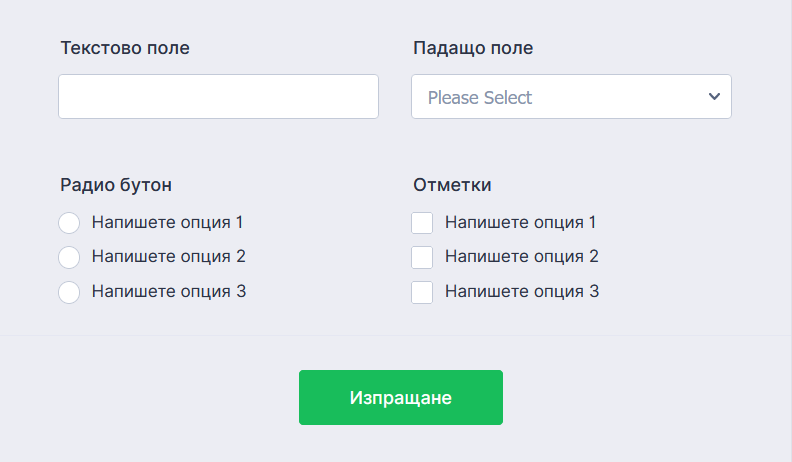
Task: Click checkbox label text Напишете опция 2
Action: click(521, 256)
